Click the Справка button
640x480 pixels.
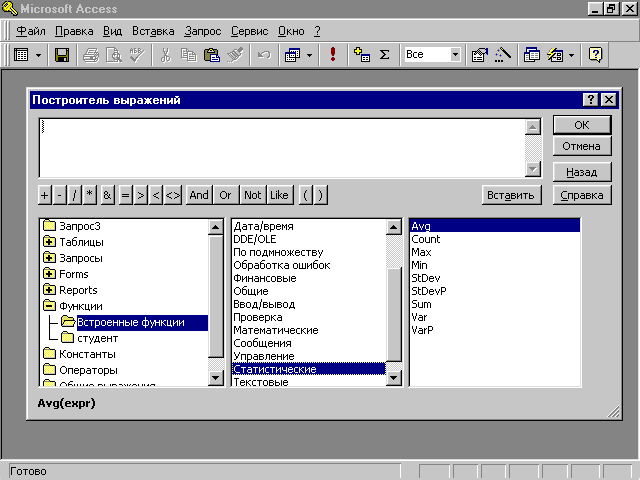click(x=582, y=195)
